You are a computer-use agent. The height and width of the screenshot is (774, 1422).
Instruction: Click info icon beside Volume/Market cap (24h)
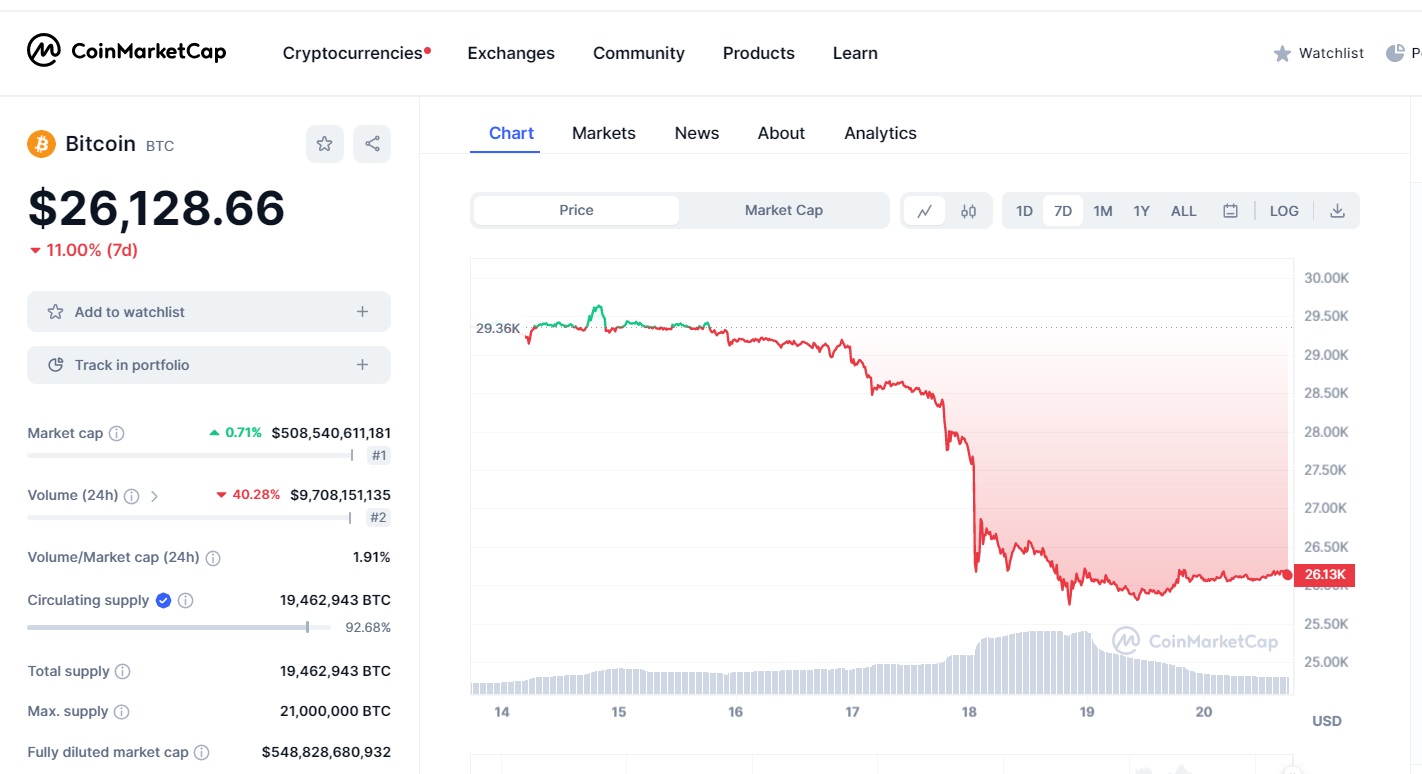(212, 557)
